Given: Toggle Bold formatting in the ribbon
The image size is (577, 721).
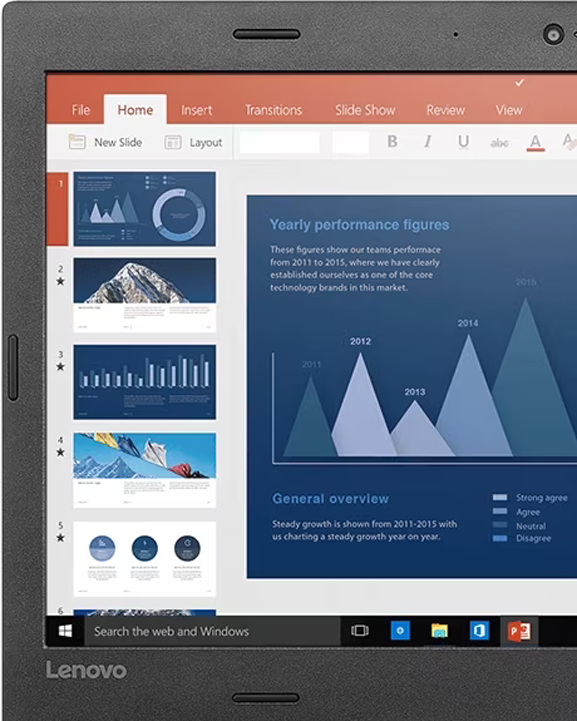Looking at the screenshot, I should click(x=392, y=142).
